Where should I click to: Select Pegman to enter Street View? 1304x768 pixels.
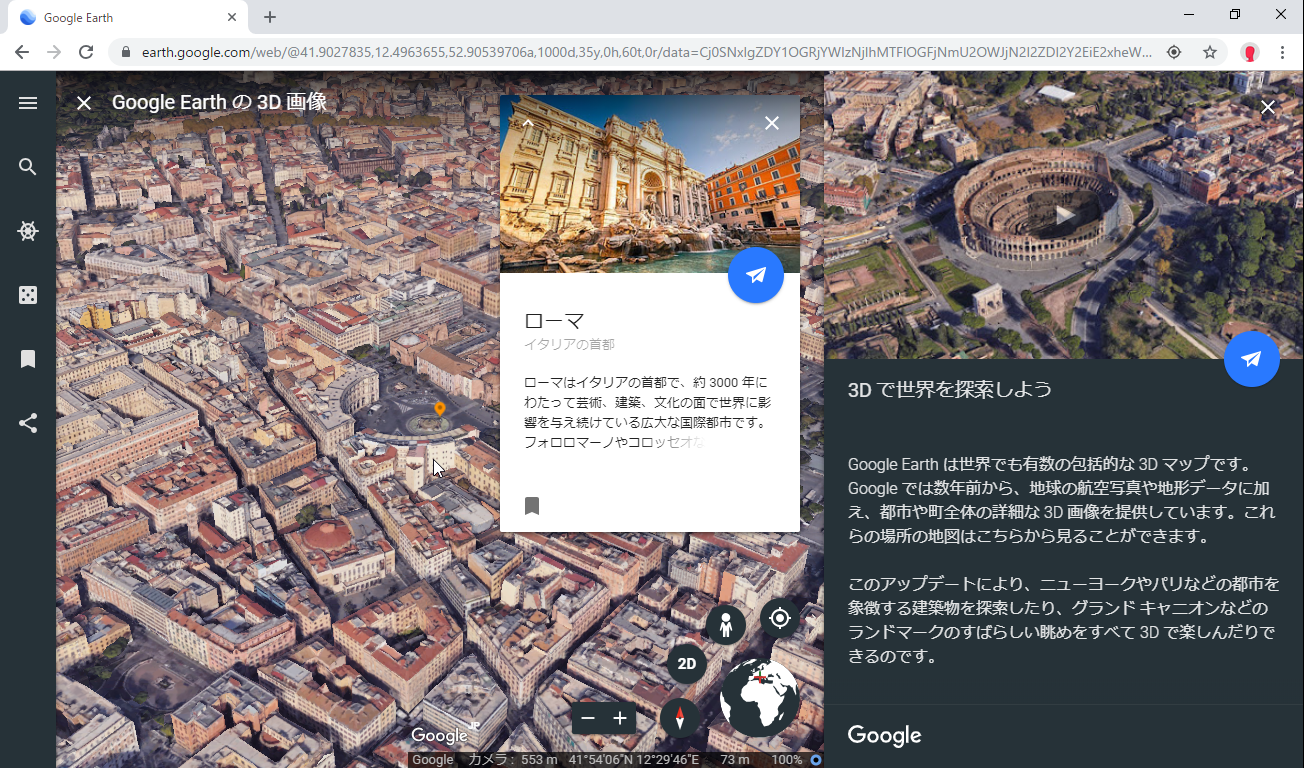[x=725, y=624]
